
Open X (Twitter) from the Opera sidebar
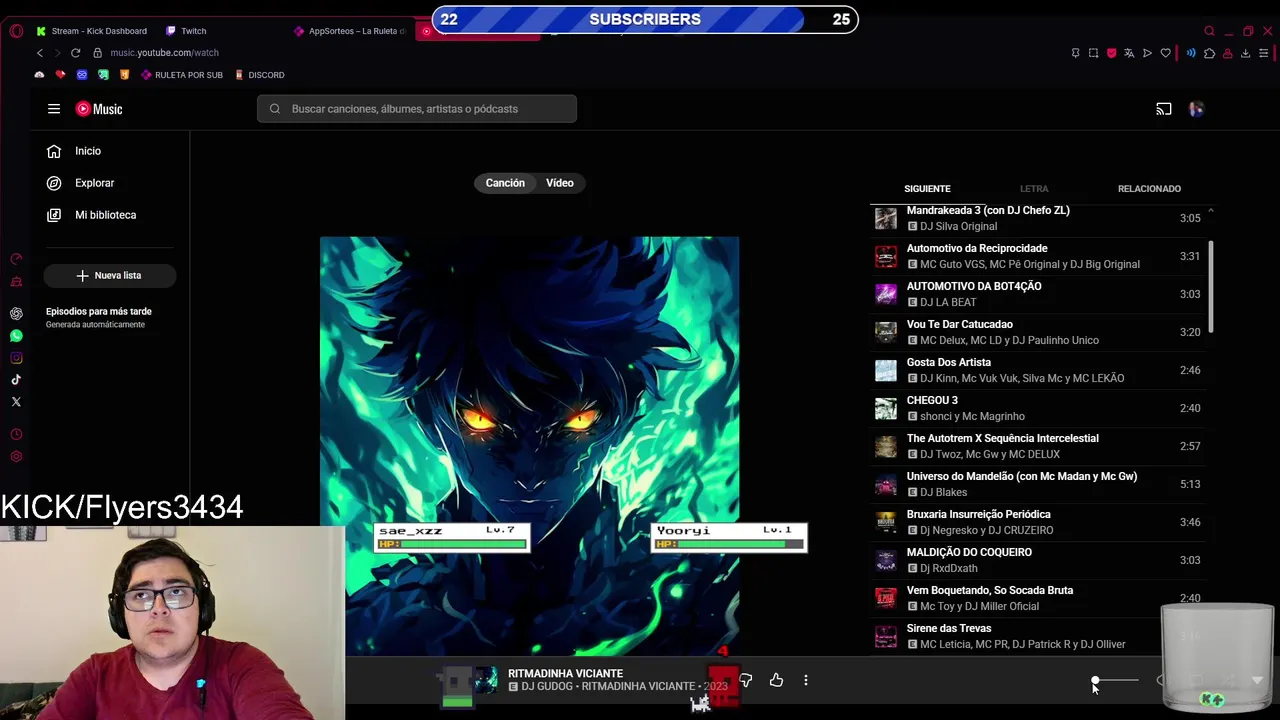pos(16,402)
